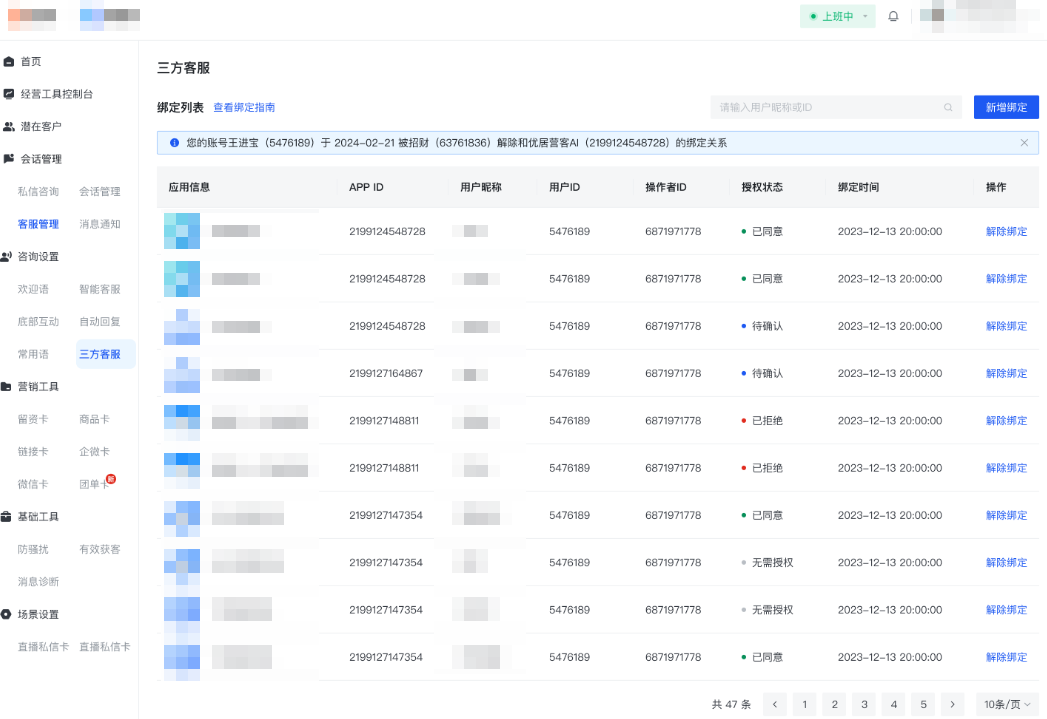Close the unbinding notice banner
Viewport: 1047px width, 719px height.
tap(1024, 143)
